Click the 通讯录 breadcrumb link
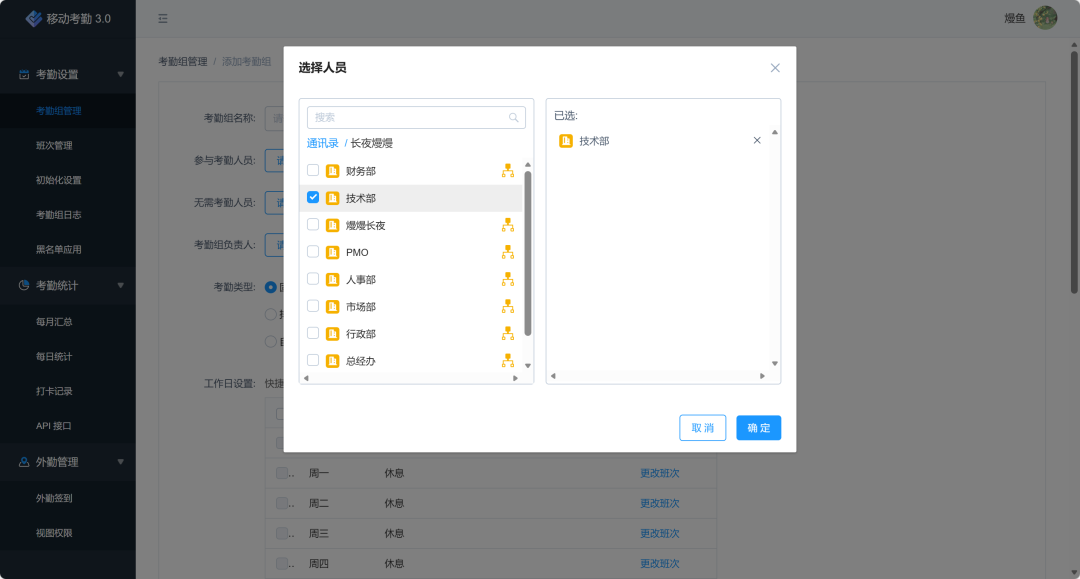The image size is (1080, 579). 324,143
